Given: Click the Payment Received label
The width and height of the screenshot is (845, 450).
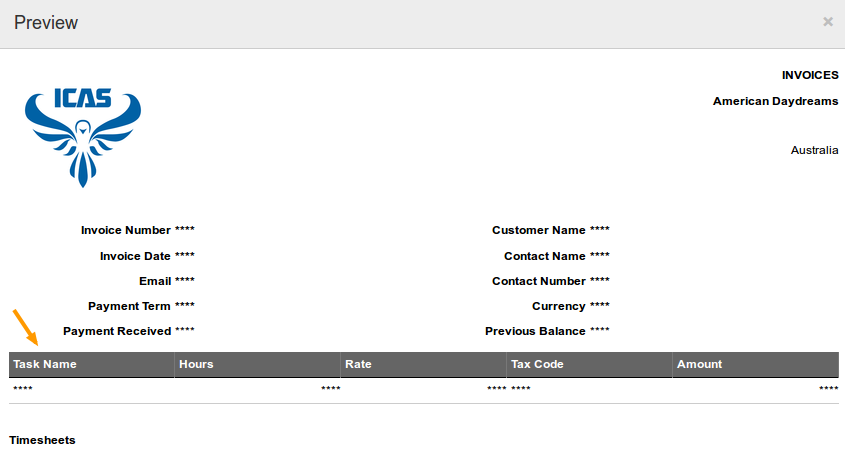Looking at the screenshot, I should tap(117, 331).
